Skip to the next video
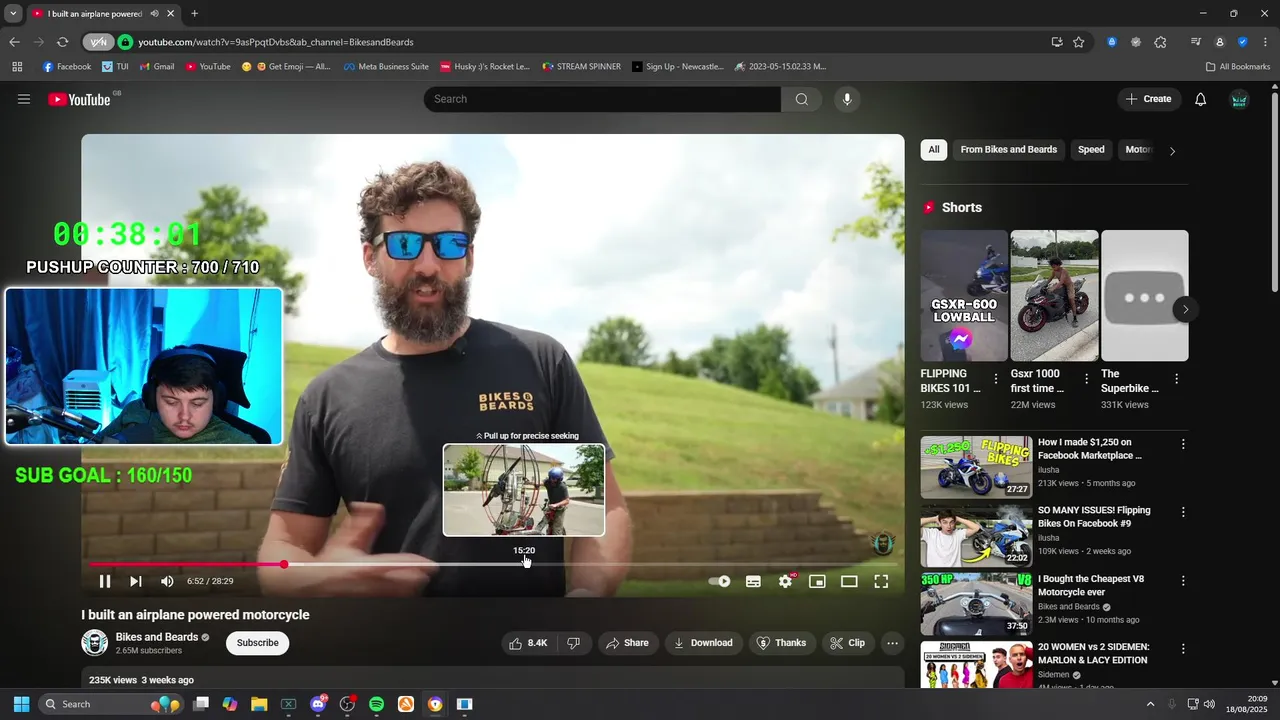Image resolution: width=1280 pixels, height=720 pixels. point(136,581)
